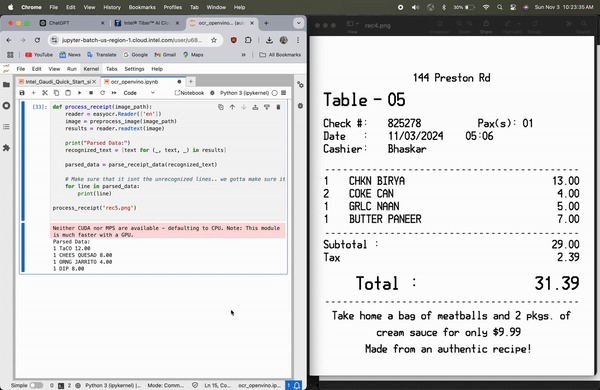Paste cell from clipboard in notebook toolbar
Image resolution: width=600 pixels, height=390 pixels.
[x=68, y=93]
